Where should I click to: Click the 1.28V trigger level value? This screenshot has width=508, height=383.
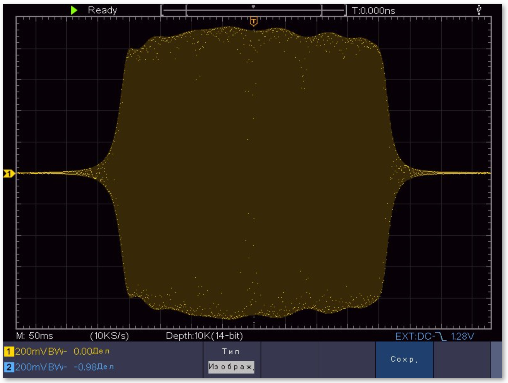[x=462, y=336]
